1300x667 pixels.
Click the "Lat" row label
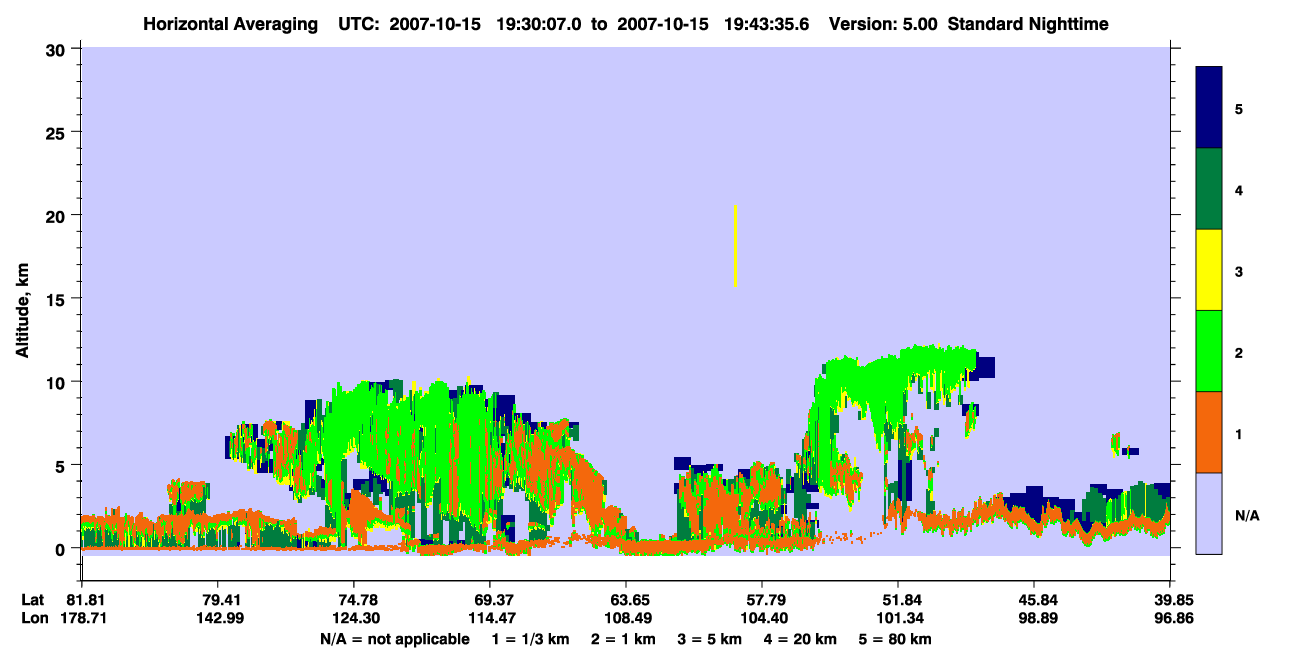pos(33,600)
